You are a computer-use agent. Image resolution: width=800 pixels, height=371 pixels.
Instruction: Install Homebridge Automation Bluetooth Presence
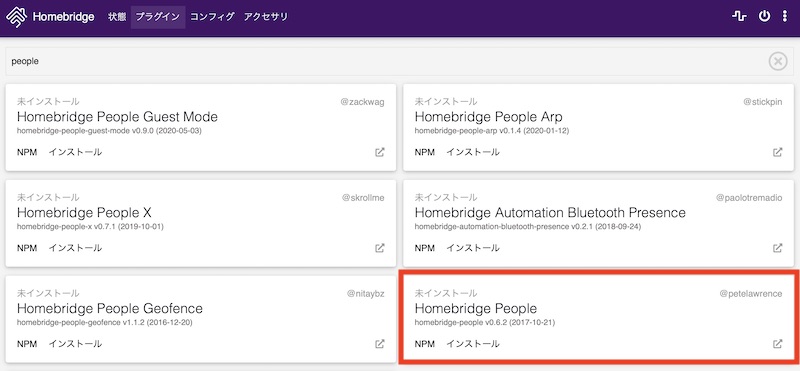click(473, 248)
